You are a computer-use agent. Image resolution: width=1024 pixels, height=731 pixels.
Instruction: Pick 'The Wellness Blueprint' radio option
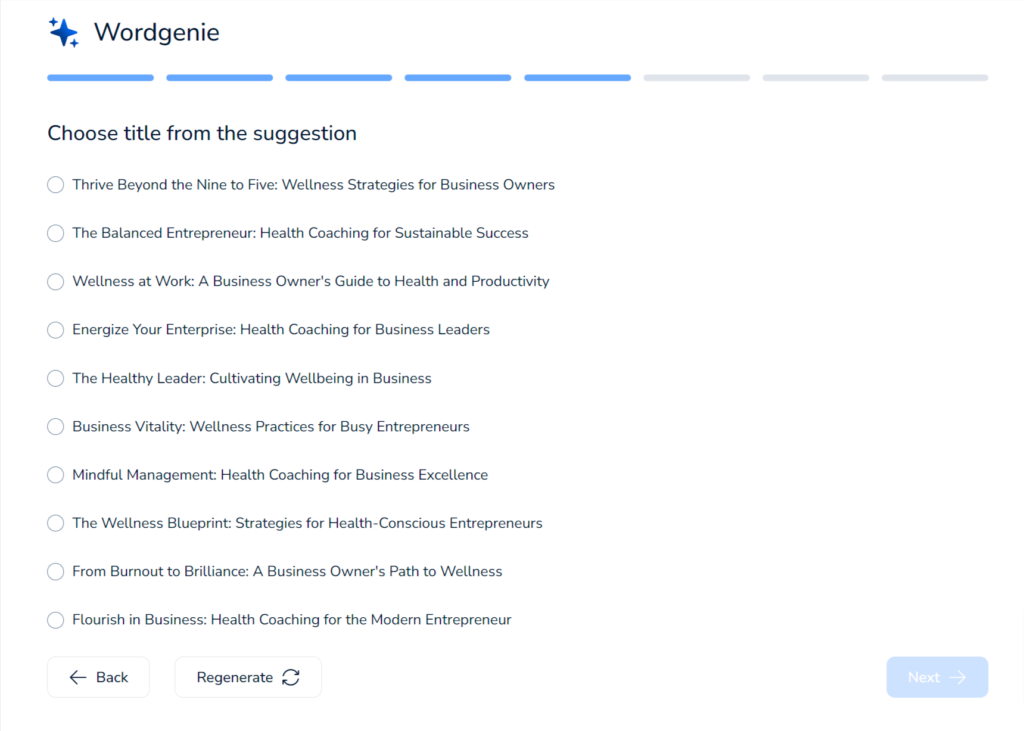[x=56, y=523]
